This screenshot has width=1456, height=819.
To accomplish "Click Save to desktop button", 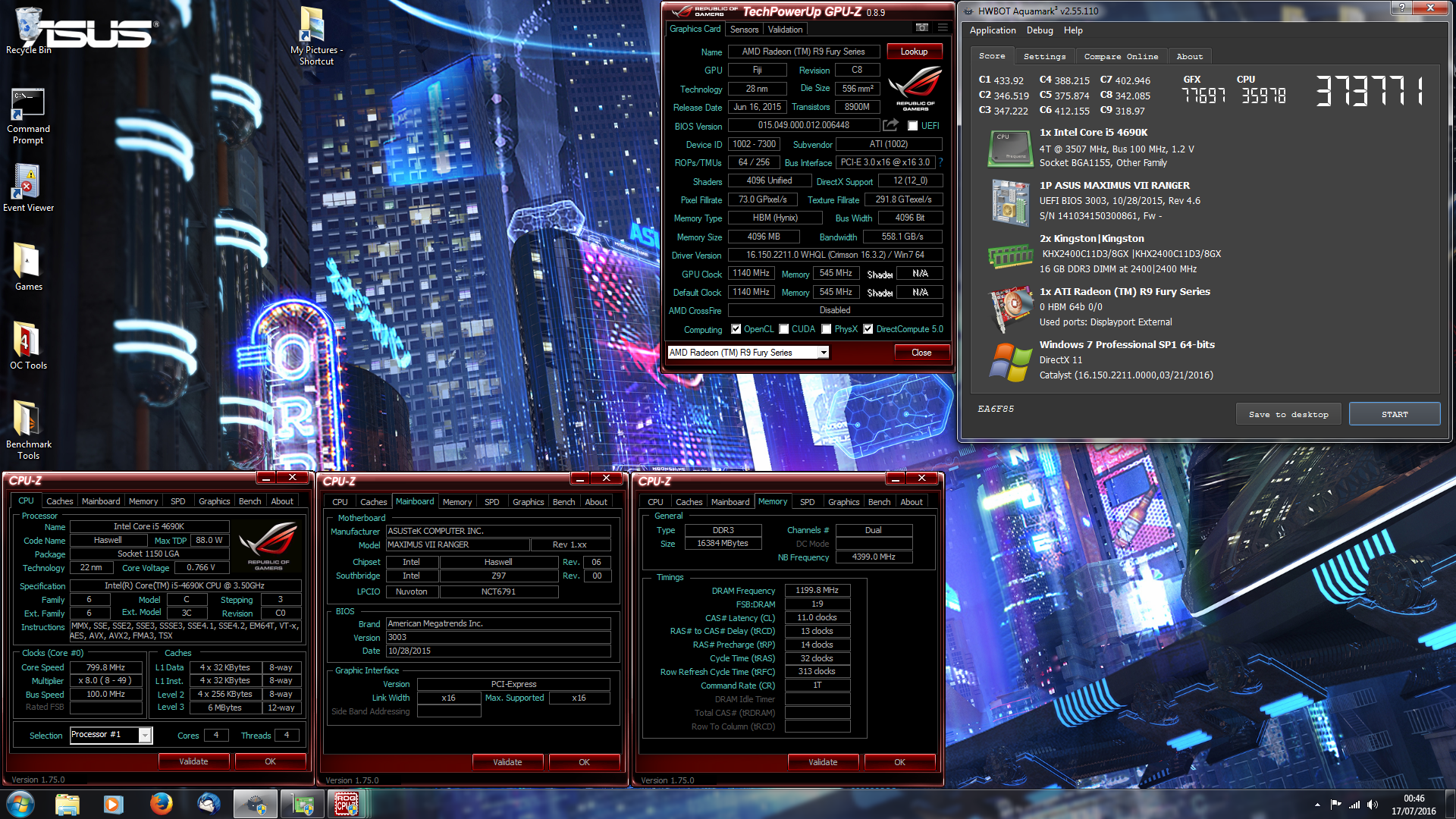I will 1288,415.
